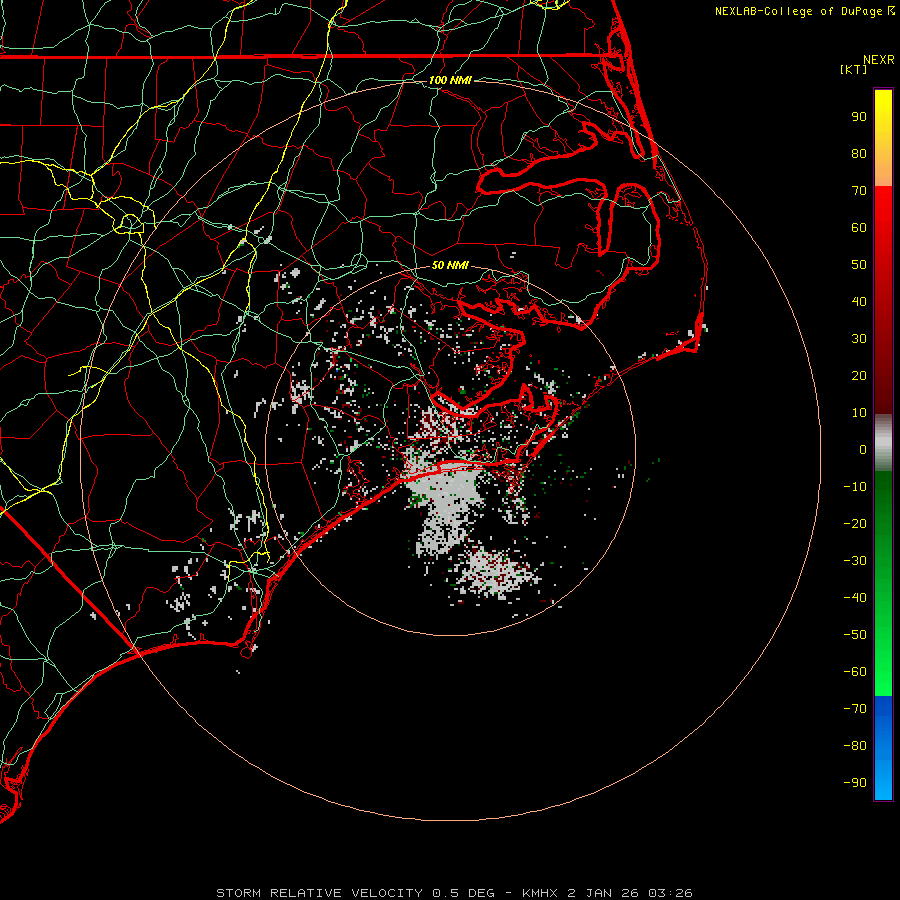This screenshot has height=900, width=900.
Task: Click the NEXR label above the scale
Action: tap(879, 60)
